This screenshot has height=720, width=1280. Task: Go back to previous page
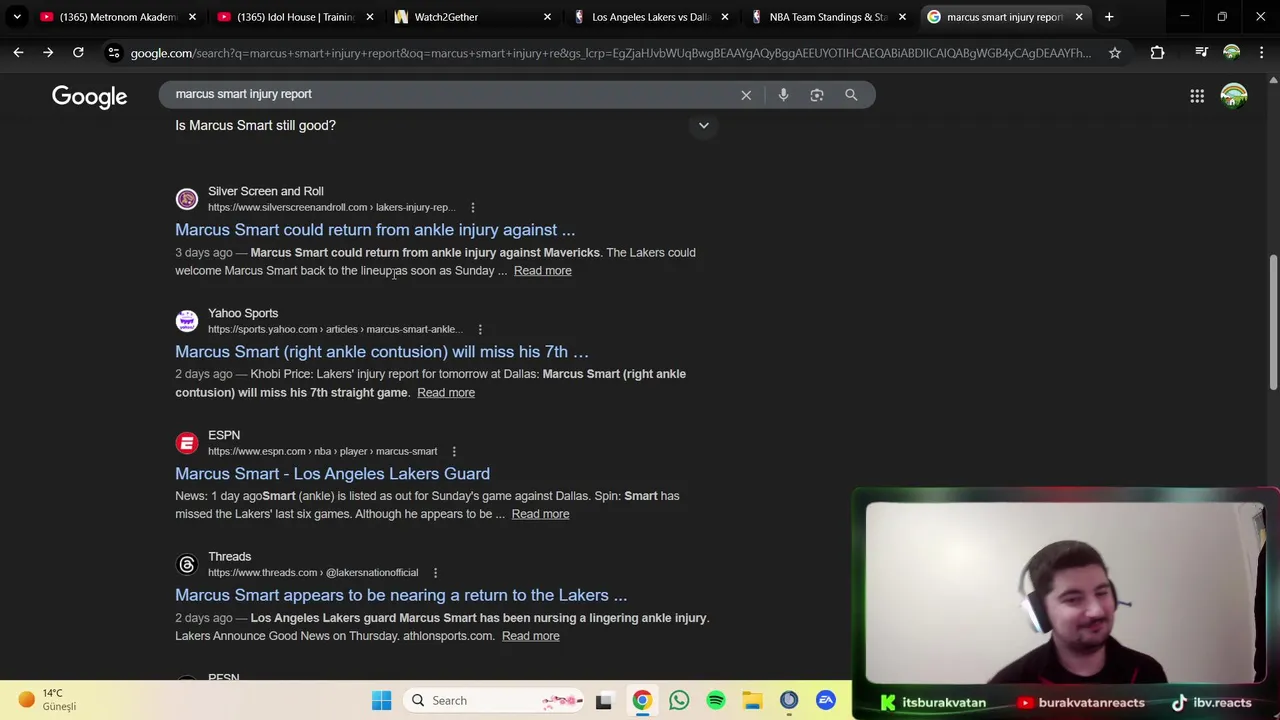pyautogui.click(x=18, y=53)
